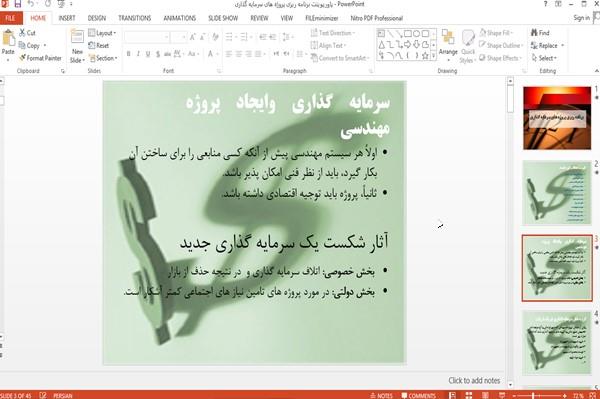Click the Cut scissors icon
The image size is (600, 399).
[x=22, y=33]
